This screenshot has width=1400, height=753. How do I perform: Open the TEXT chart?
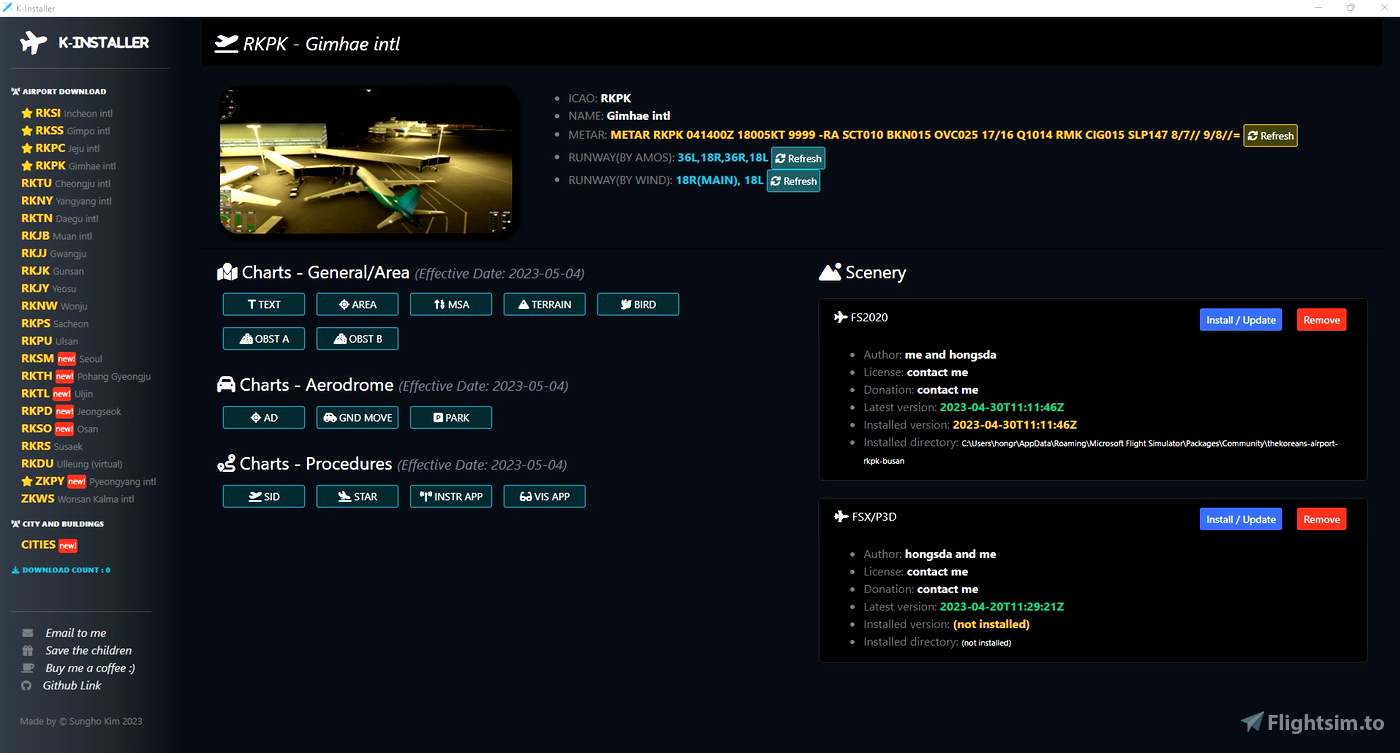264,304
